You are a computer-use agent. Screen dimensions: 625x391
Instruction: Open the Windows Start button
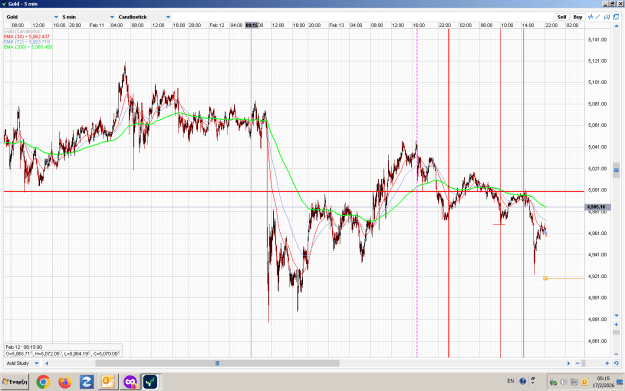(15, 382)
